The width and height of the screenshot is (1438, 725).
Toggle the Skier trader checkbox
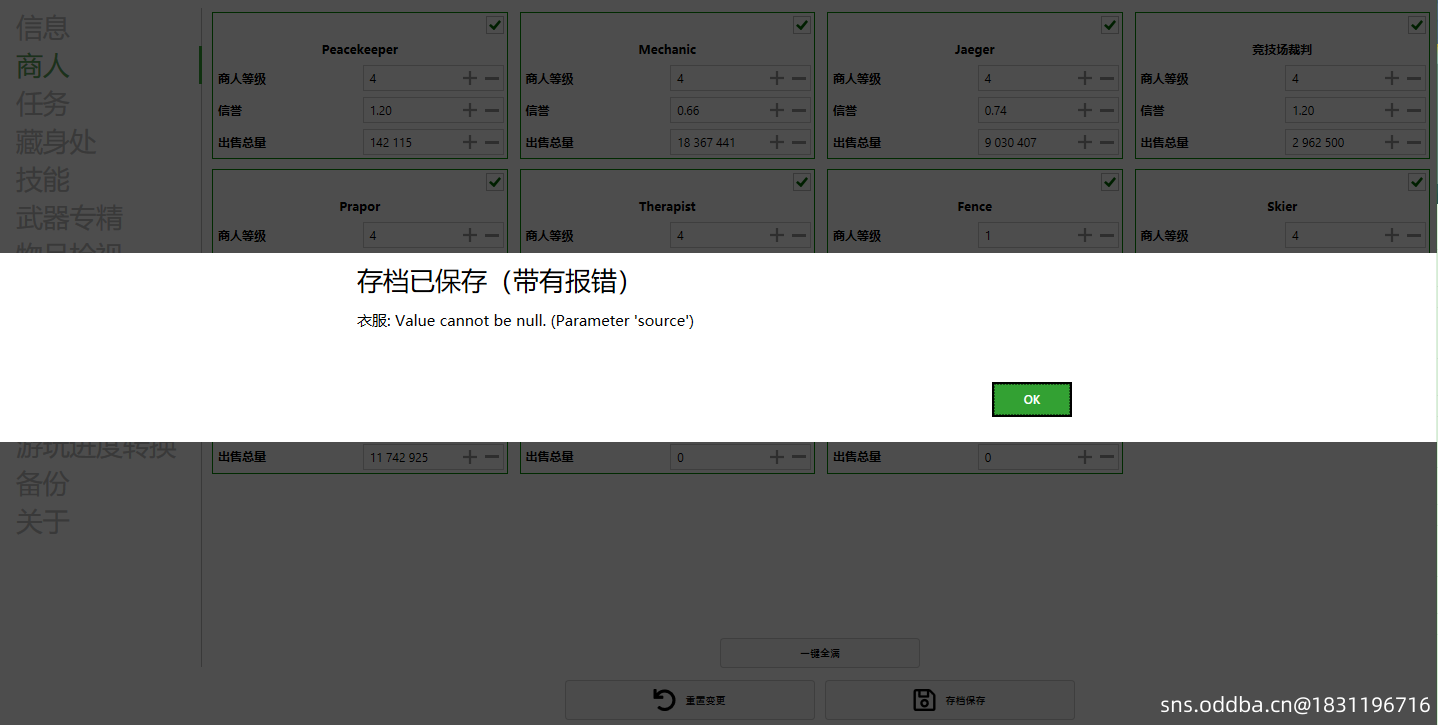click(x=1417, y=182)
